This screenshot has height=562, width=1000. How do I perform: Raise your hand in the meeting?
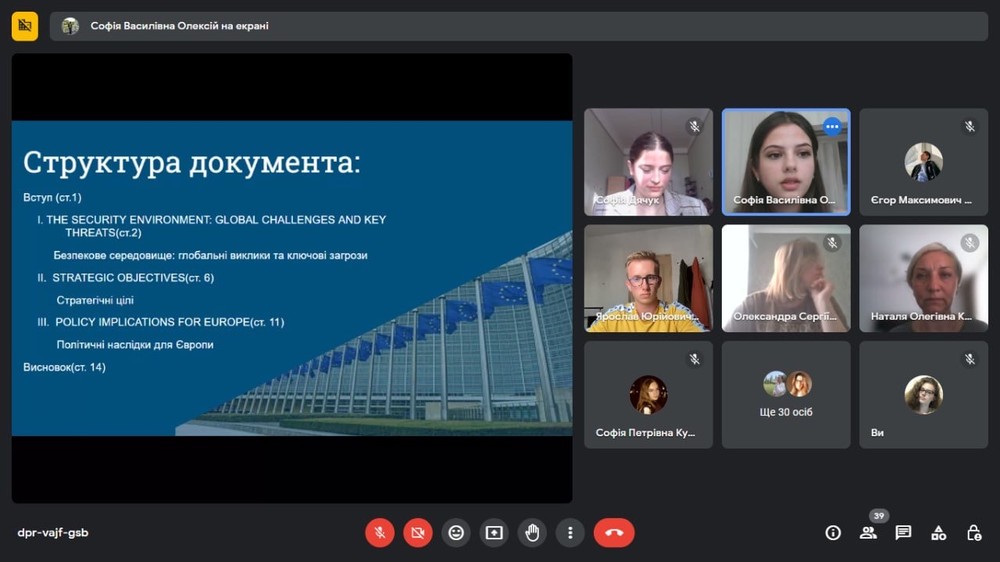tap(532, 533)
